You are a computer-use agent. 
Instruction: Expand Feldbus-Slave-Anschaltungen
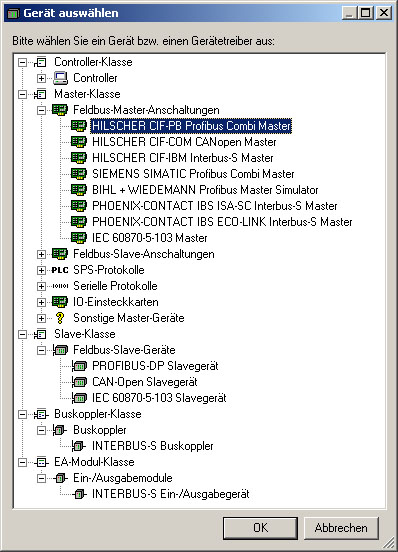(41, 254)
